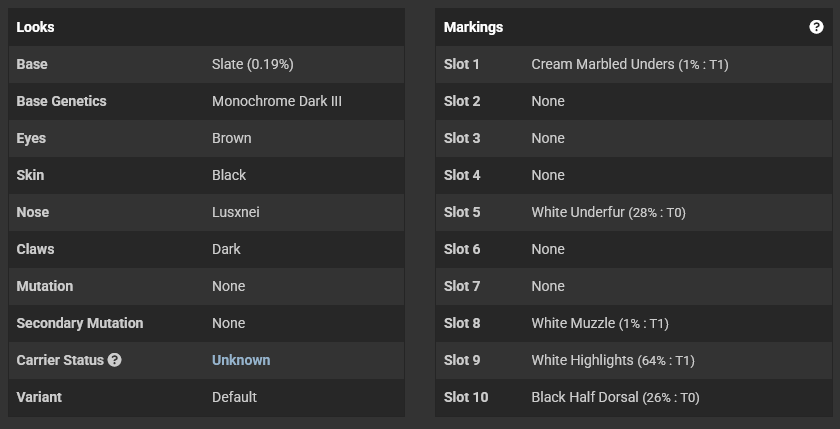
Task: Click the Skin value Black
Action: coord(229,175)
